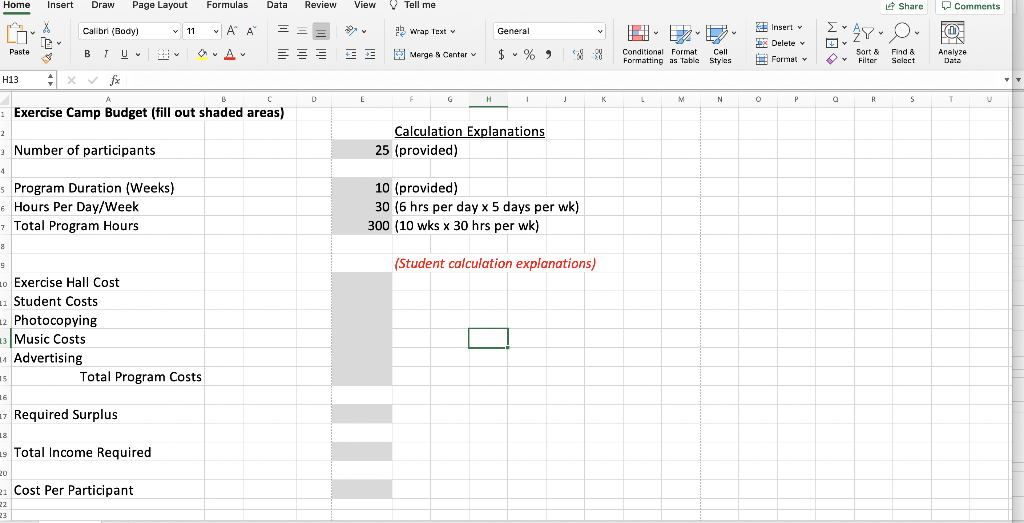The height and width of the screenshot is (523, 1024).
Task: Switch to the Draw tab
Action: [103, 5]
